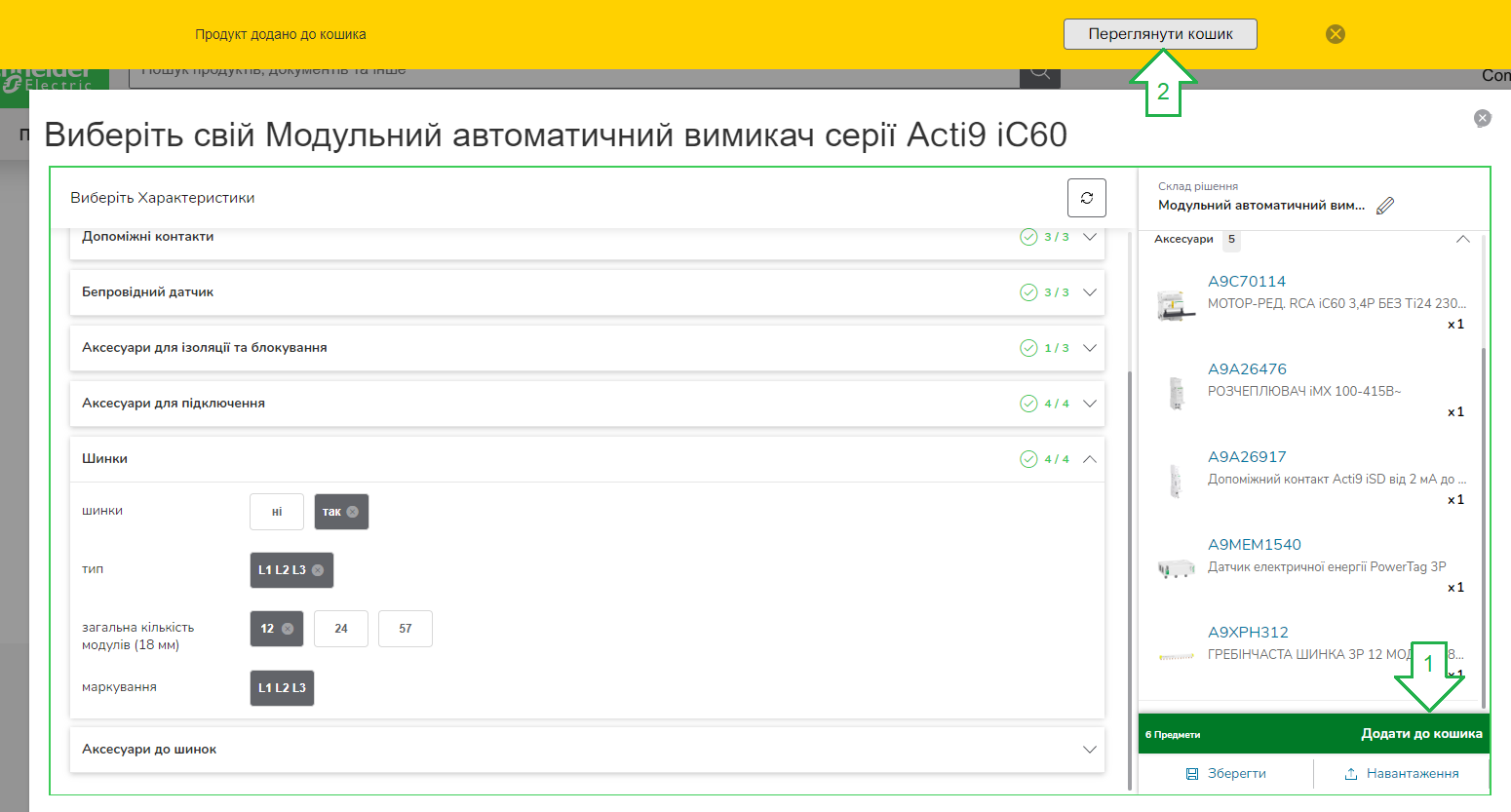Click the pencil edit icon next to solution name
Screen dimensions: 1511x812
[1385, 206]
